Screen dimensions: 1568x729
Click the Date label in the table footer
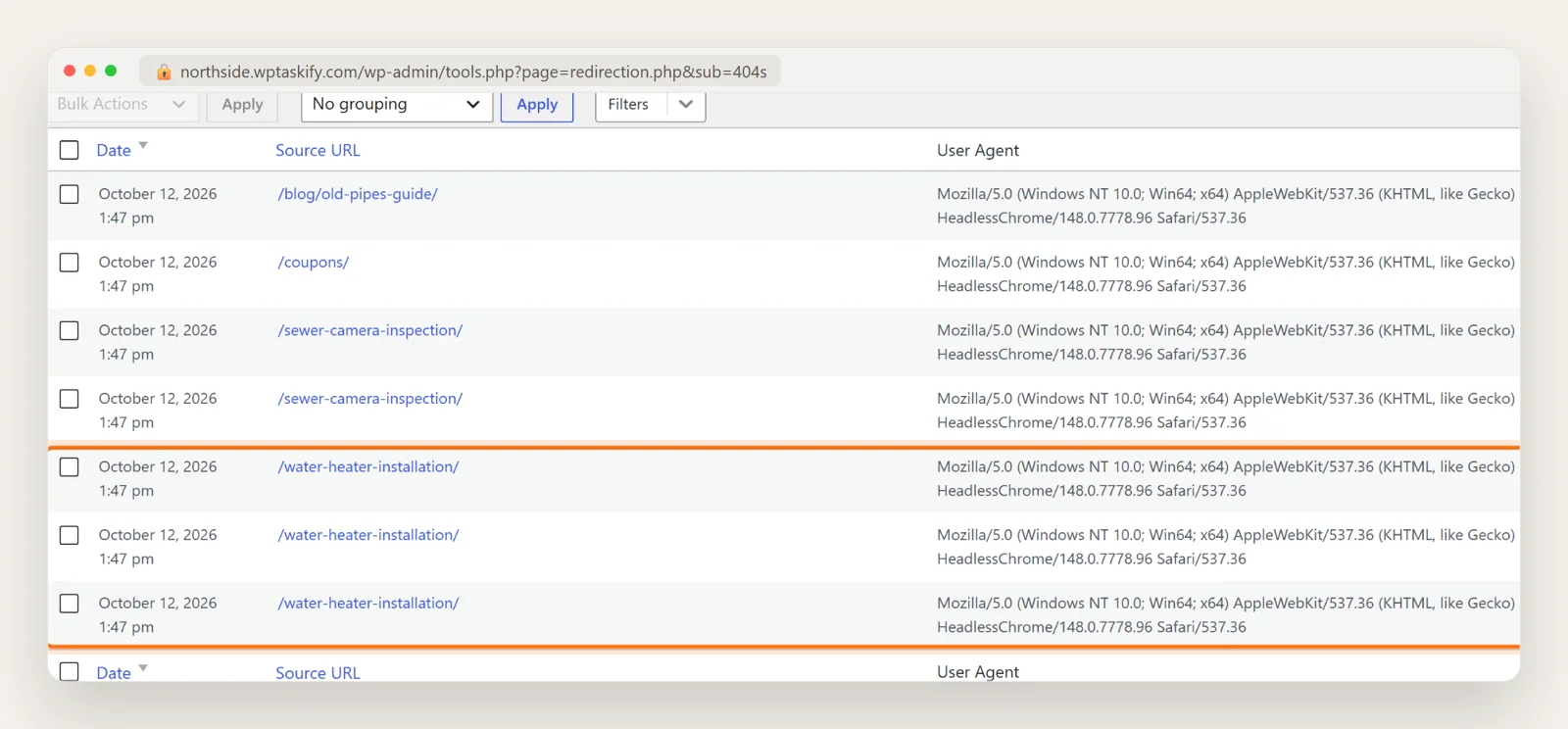[114, 673]
